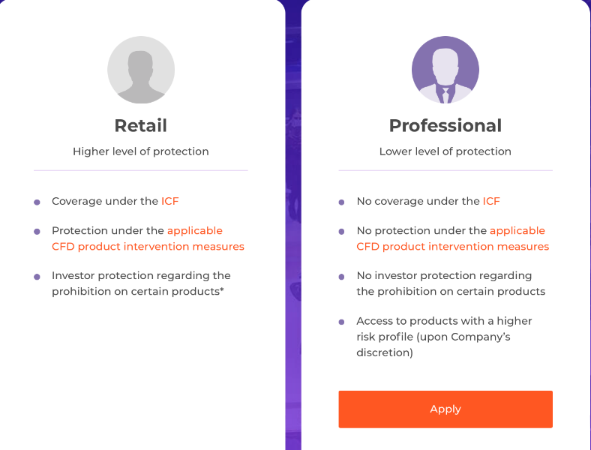
Task: Click the 'Higher level of protection' subtitle
Action: pyautogui.click(x=141, y=152)
